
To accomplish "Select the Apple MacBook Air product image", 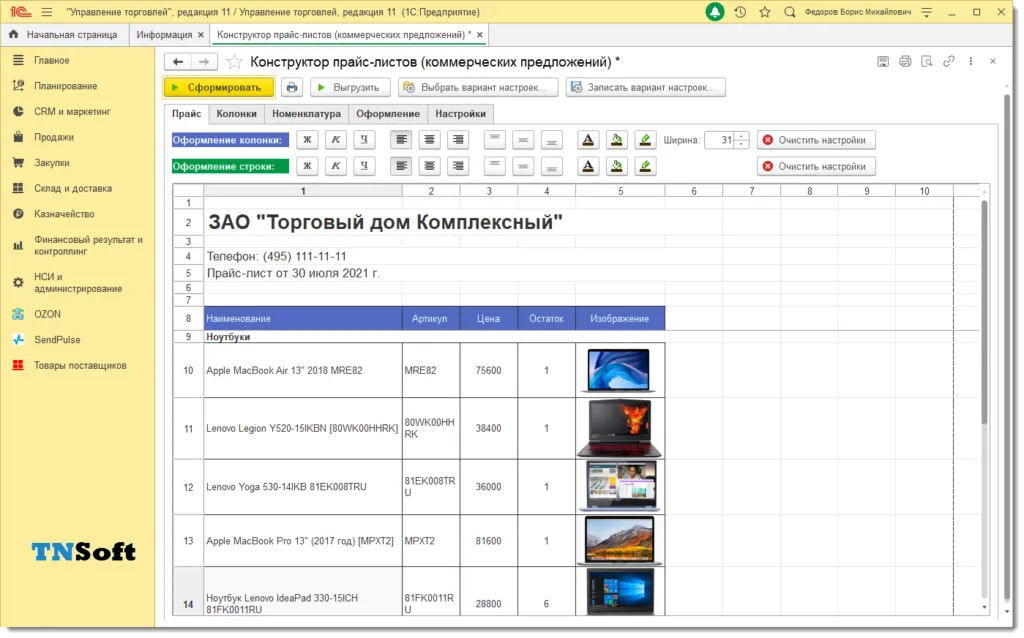I will click(x=619, y=370).
